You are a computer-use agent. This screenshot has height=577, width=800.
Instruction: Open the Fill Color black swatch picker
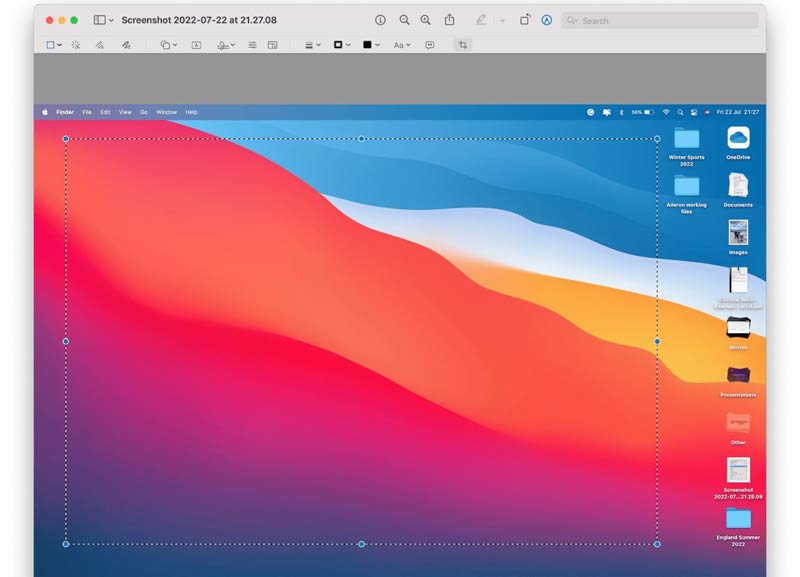pos(371,45)
